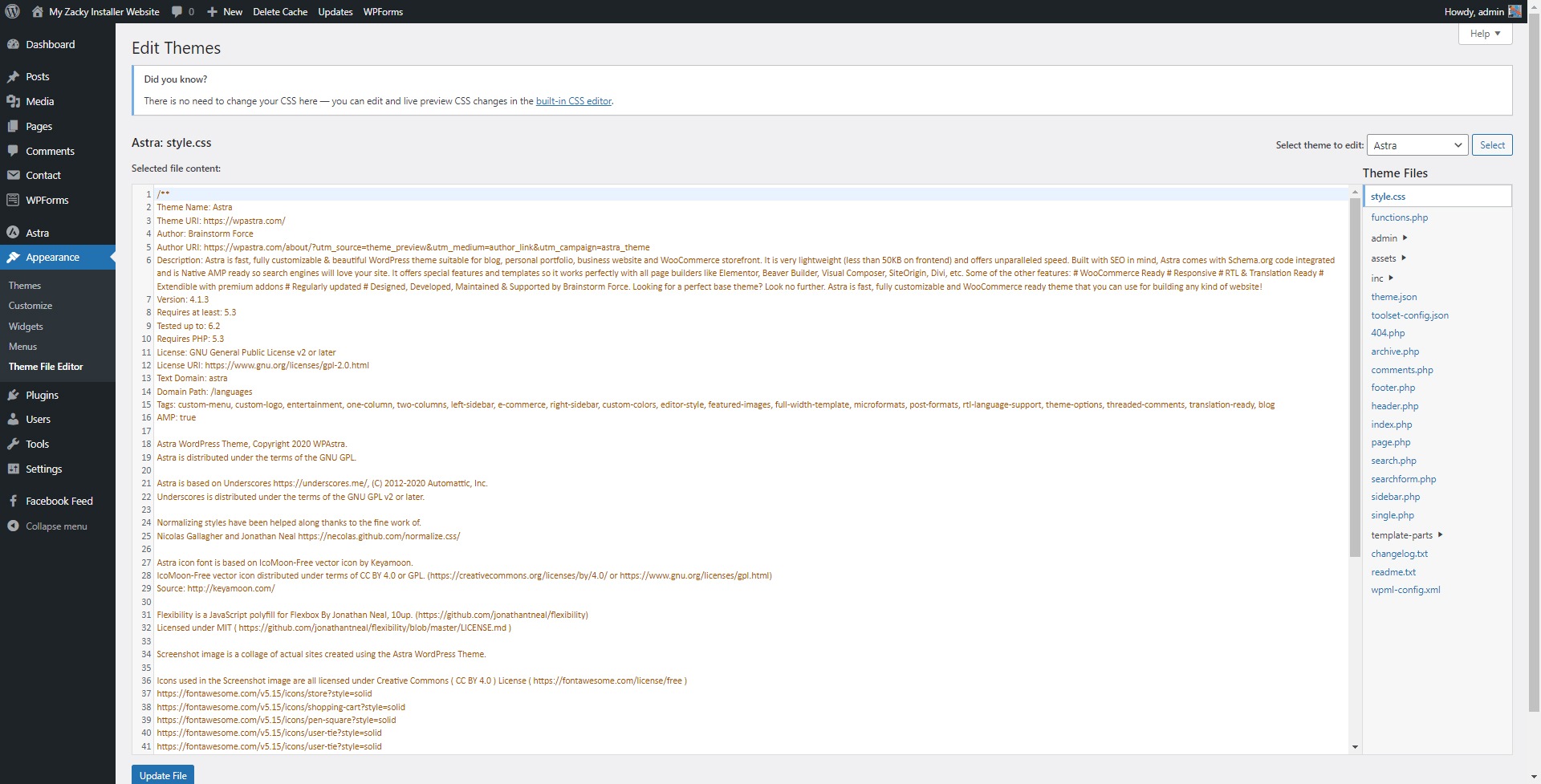This screenshot has height=784, width=1541.
Task: Click the Pages icon in sidebar
Action: click(13, 126)
